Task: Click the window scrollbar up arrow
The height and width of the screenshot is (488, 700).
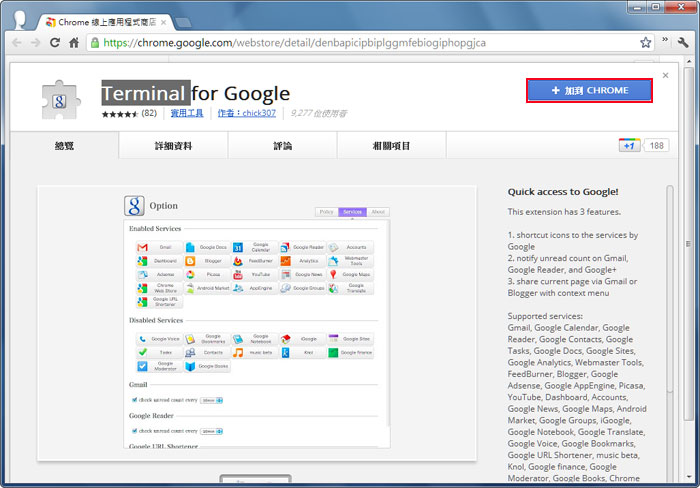Action: (x=689, y=61)
